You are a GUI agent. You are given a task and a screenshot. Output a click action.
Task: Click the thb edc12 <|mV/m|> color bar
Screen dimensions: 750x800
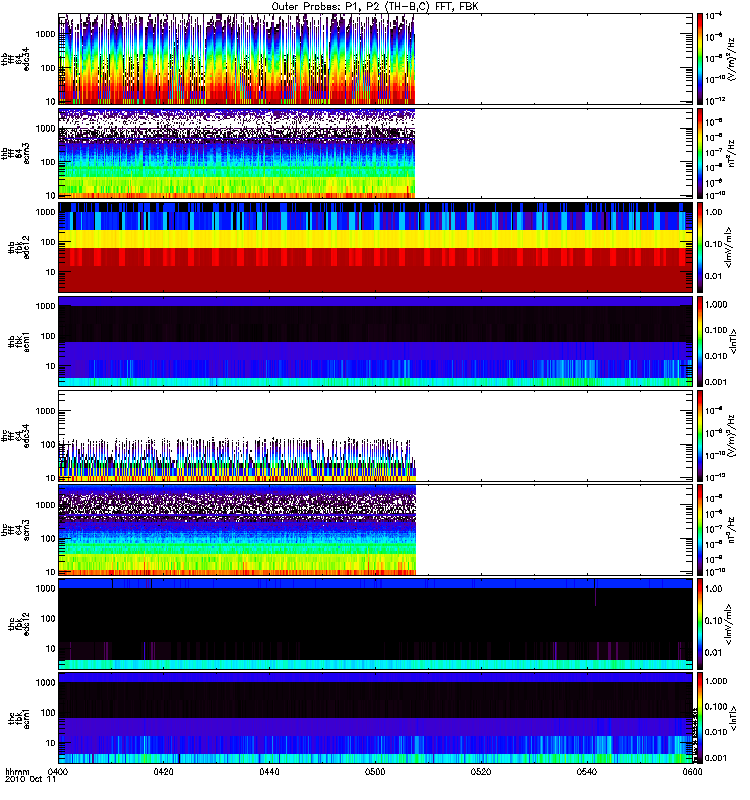pos(700,247)
